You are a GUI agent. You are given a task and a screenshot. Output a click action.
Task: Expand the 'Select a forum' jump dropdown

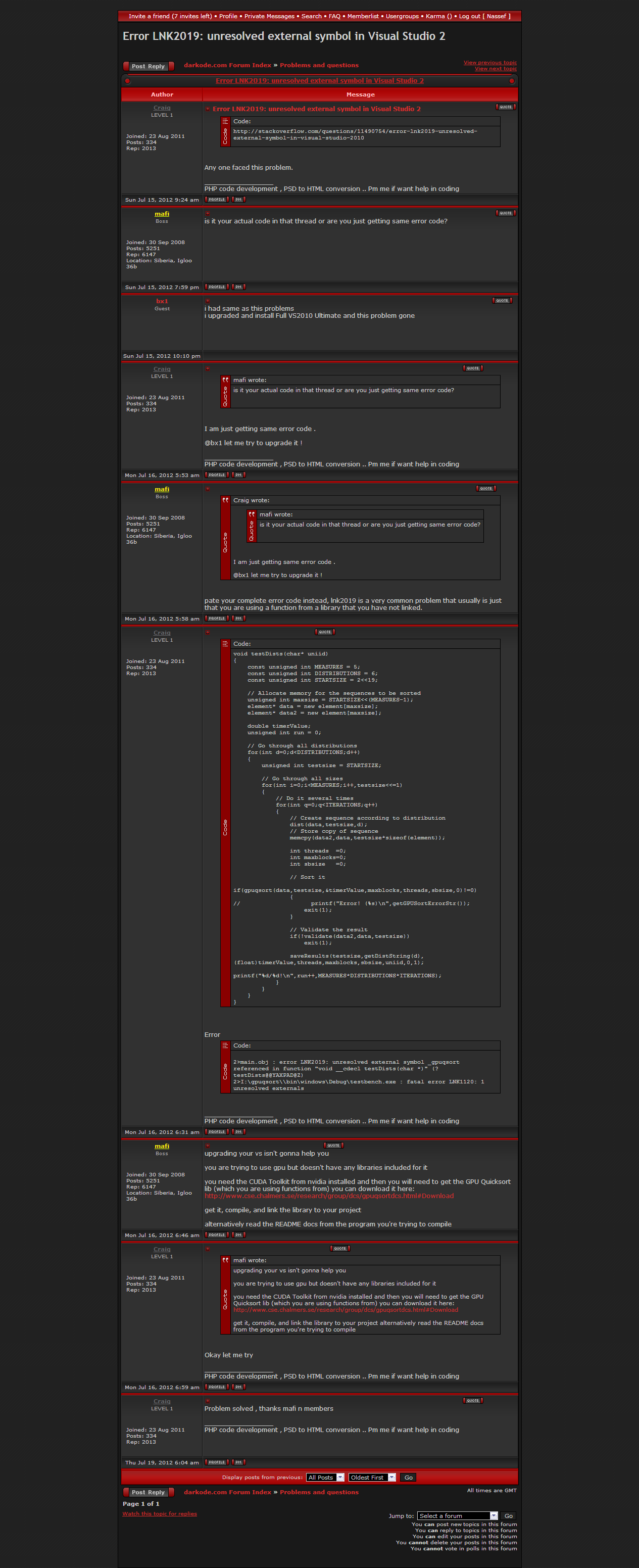[457, 1515]
